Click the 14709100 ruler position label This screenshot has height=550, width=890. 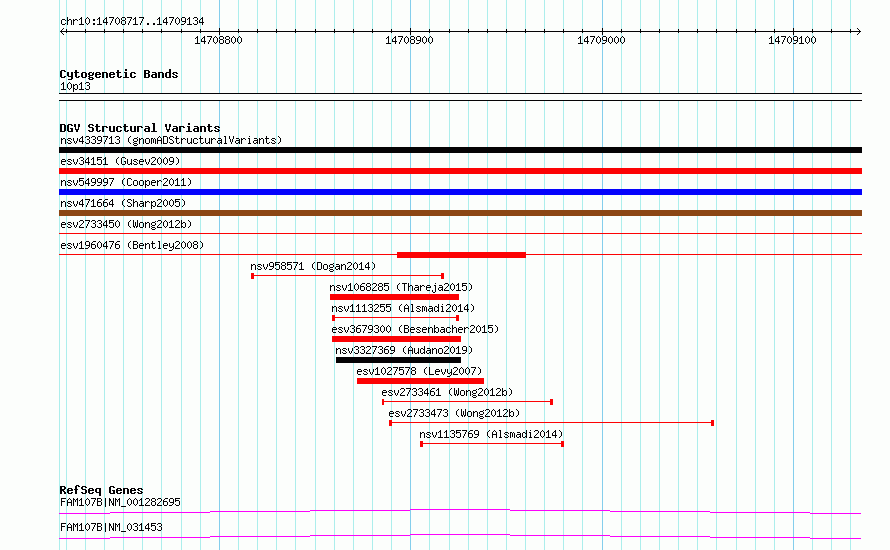tap(792, 40)
